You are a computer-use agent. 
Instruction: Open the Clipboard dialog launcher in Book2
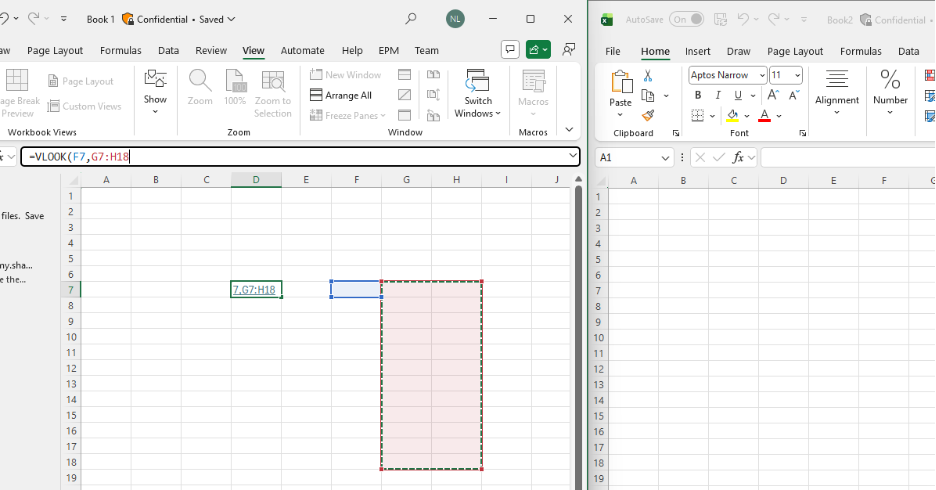[x=676, y=133]
